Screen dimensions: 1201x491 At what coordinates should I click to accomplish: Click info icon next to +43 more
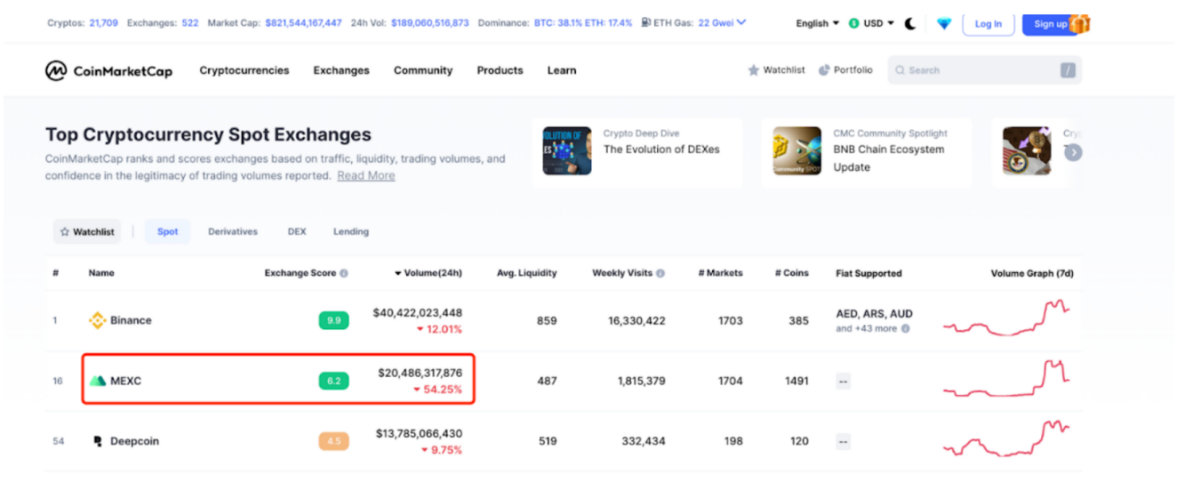point(906,329)
